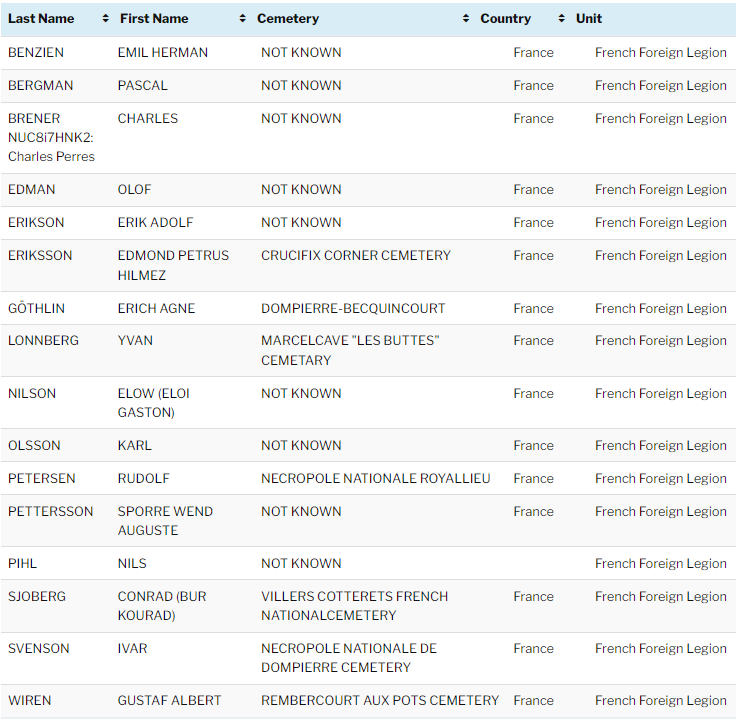Click the First Name column header
This screenshot has width=736, height=719.
(154, 18)
